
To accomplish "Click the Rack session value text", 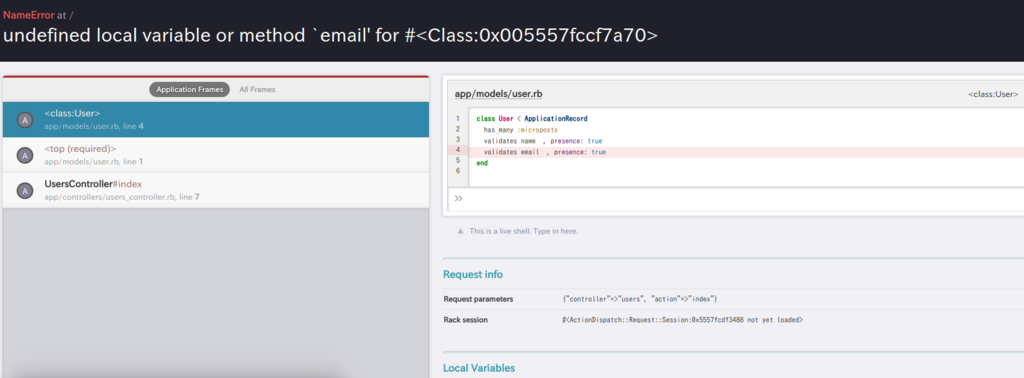I will [x=682, y=321].
